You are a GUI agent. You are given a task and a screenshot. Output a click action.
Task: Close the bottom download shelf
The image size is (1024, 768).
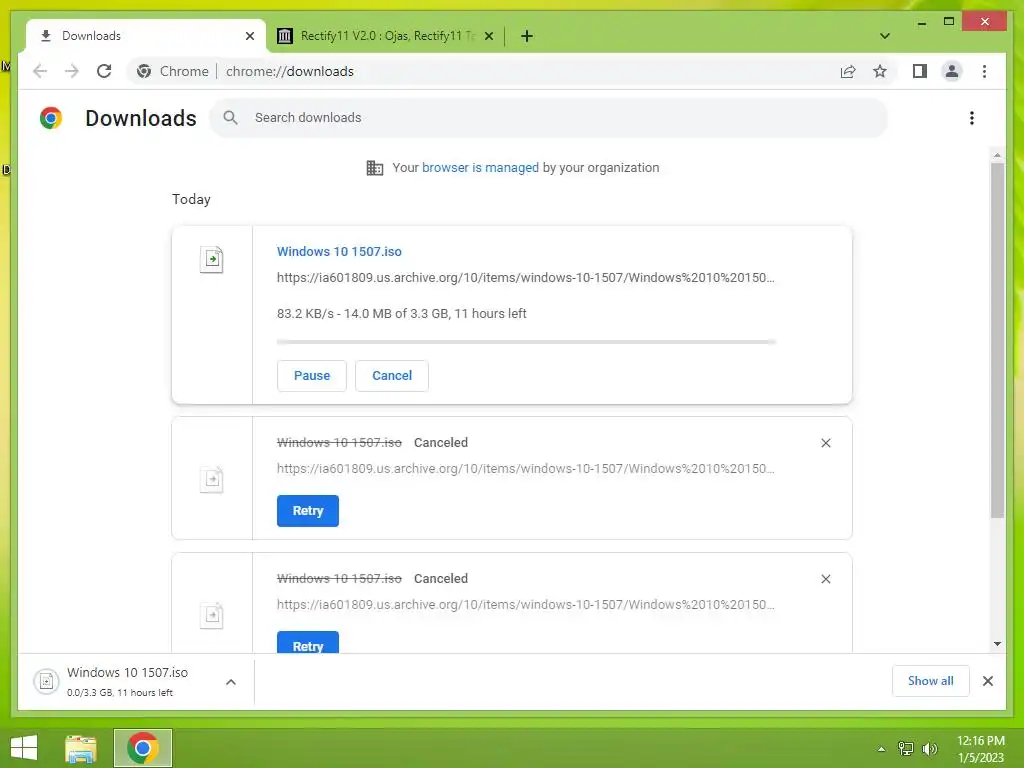coord(987,681)
